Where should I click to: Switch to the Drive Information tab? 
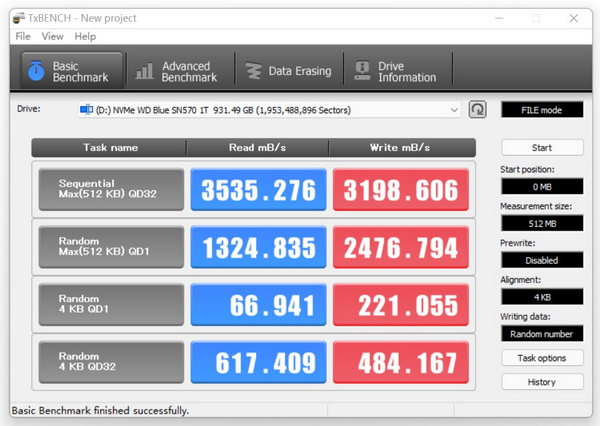398,71
